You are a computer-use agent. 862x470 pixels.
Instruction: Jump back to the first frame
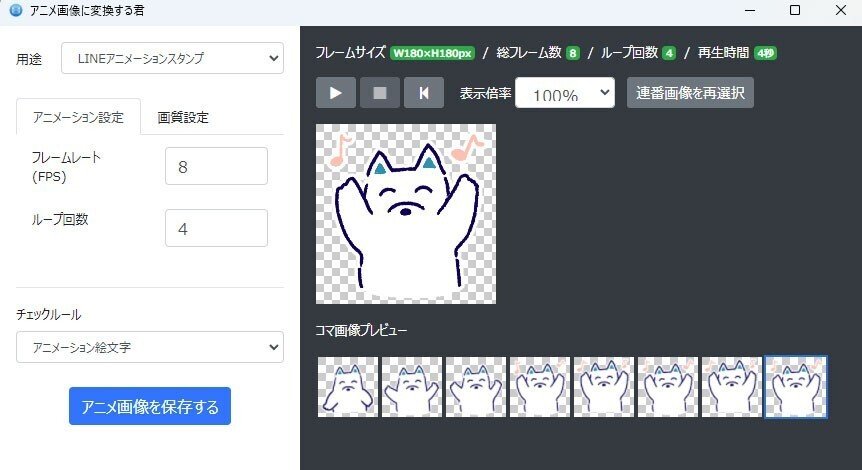point(424,93)
